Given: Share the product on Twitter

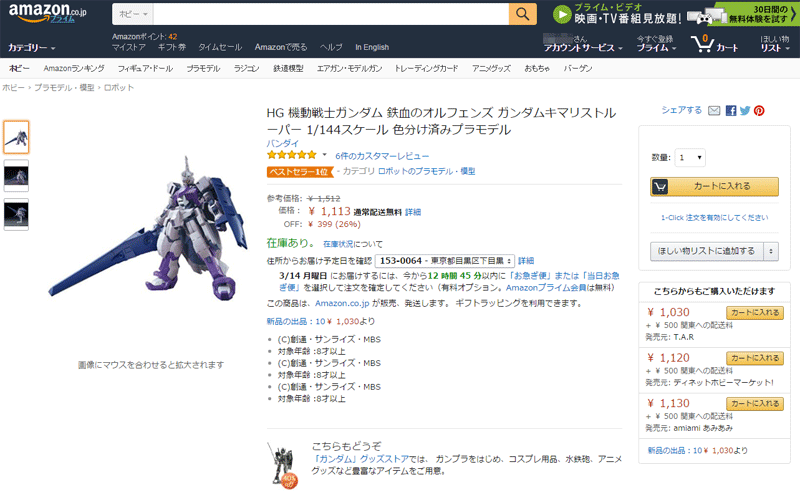Looking at the screenshot, I should point(745,111).
